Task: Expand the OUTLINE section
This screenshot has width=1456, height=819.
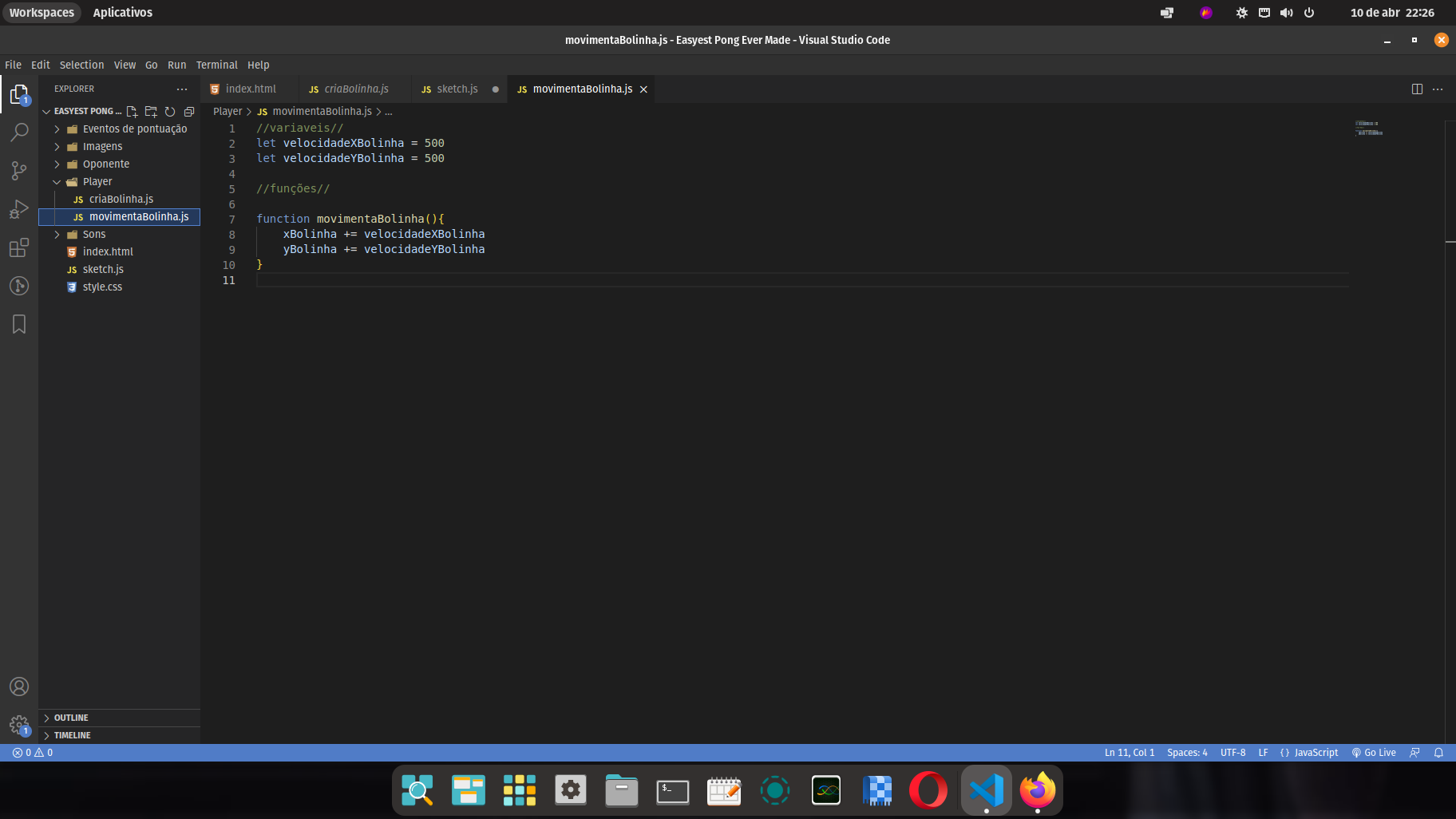Action: pyautogui.click(x=120, y=718)
